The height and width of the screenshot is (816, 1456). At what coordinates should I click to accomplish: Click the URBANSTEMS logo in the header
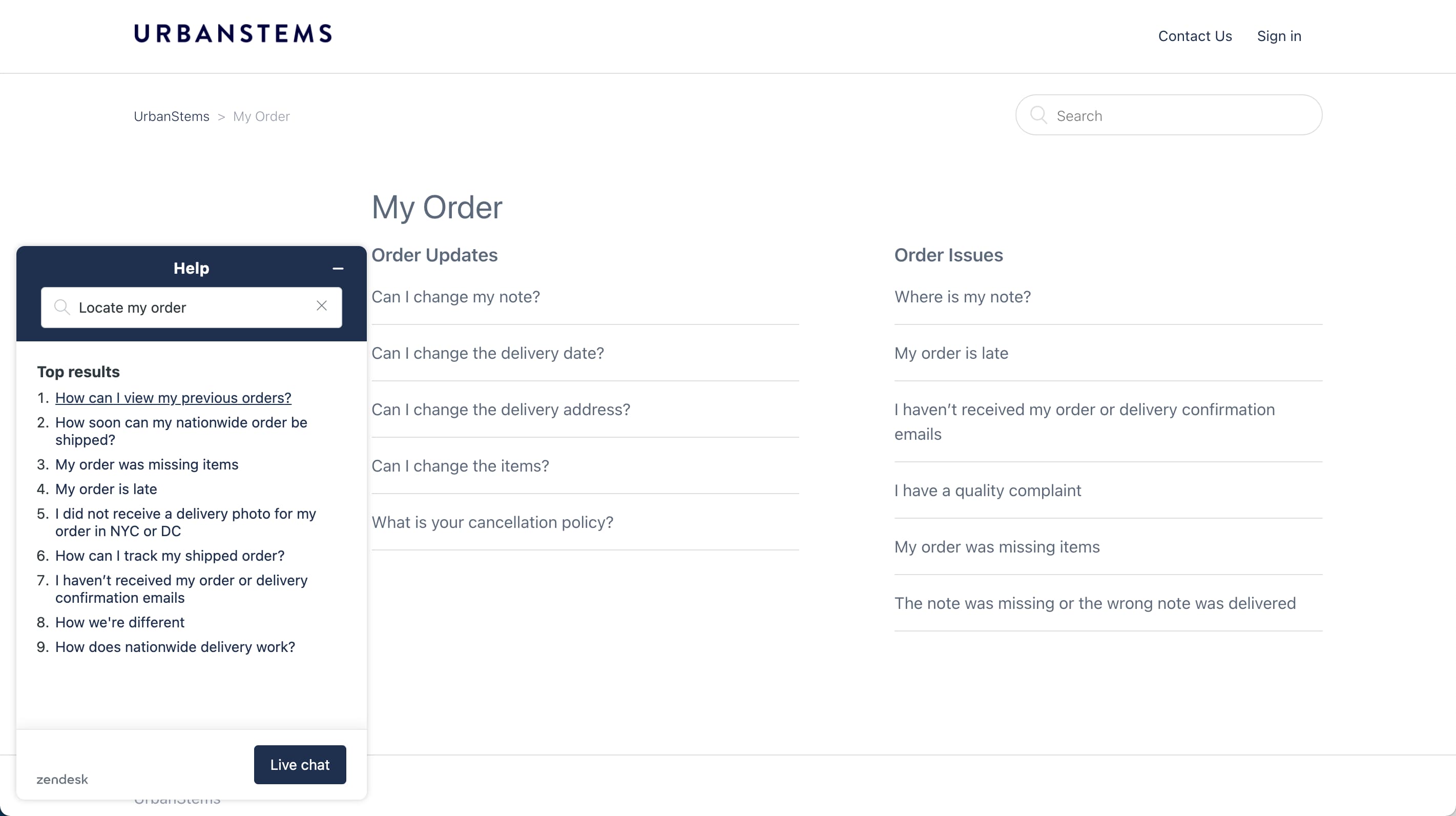click(232, 33)
